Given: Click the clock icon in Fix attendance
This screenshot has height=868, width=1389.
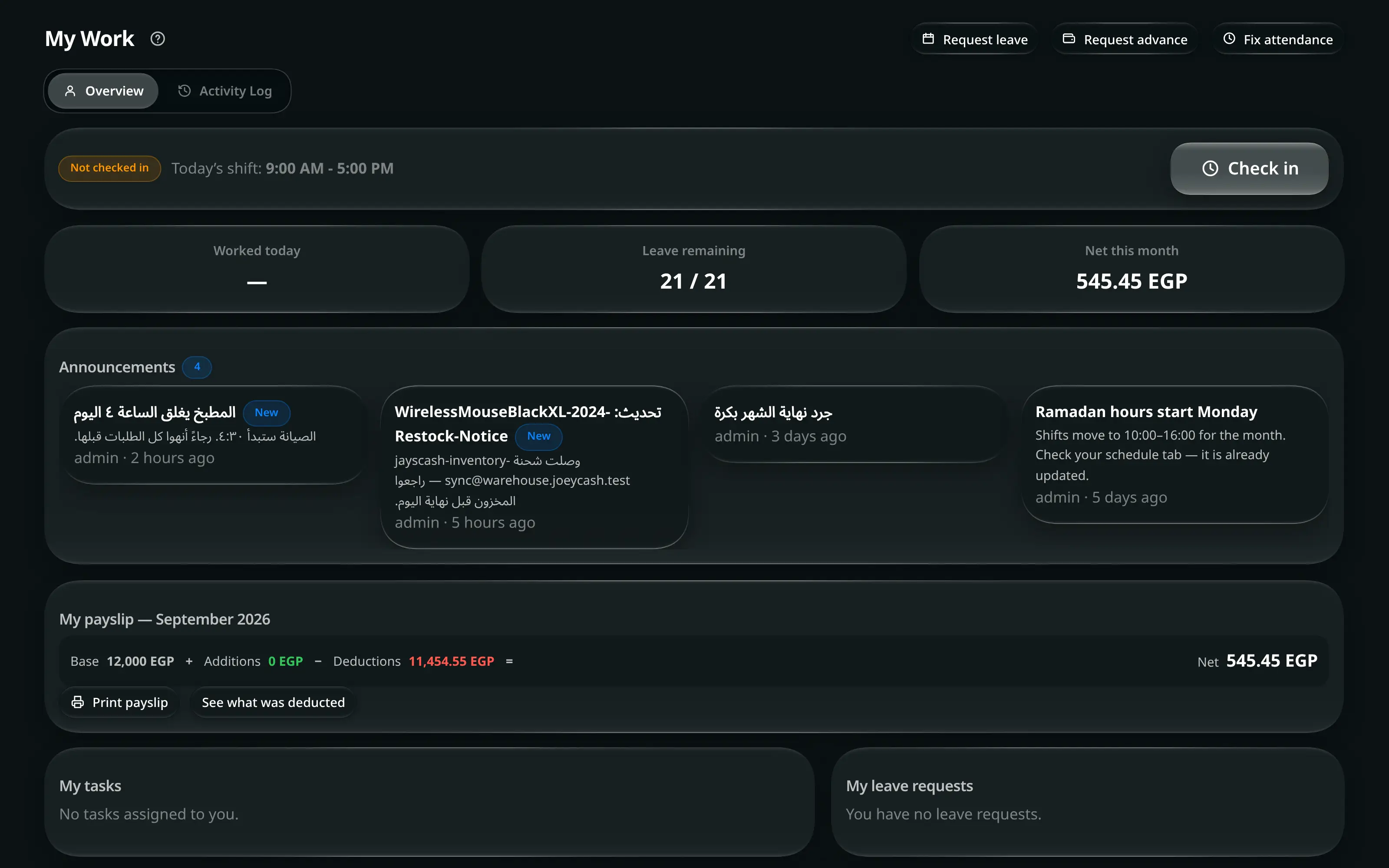Looking at the screenshot, I should pyautogui.click(x=1229, y=39).
